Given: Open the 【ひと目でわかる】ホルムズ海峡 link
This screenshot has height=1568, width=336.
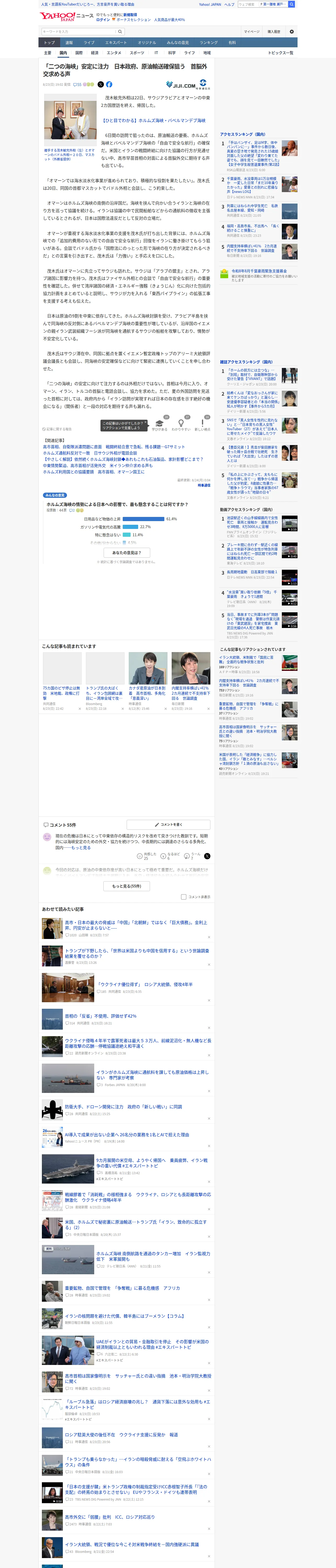Looking at the screenshot, I should 153,120.
